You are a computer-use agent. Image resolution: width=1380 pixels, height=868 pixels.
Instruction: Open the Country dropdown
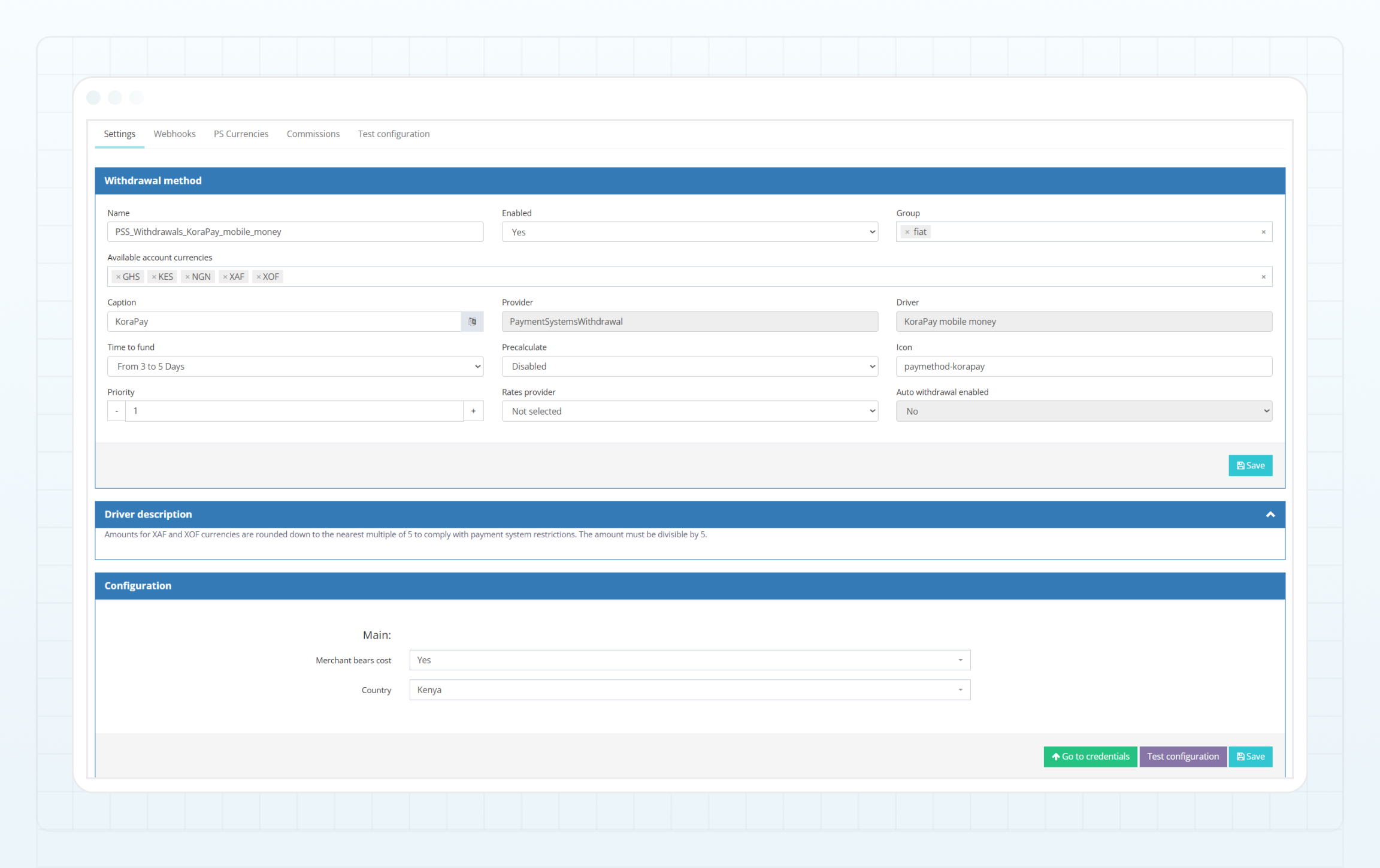[689, 689]
